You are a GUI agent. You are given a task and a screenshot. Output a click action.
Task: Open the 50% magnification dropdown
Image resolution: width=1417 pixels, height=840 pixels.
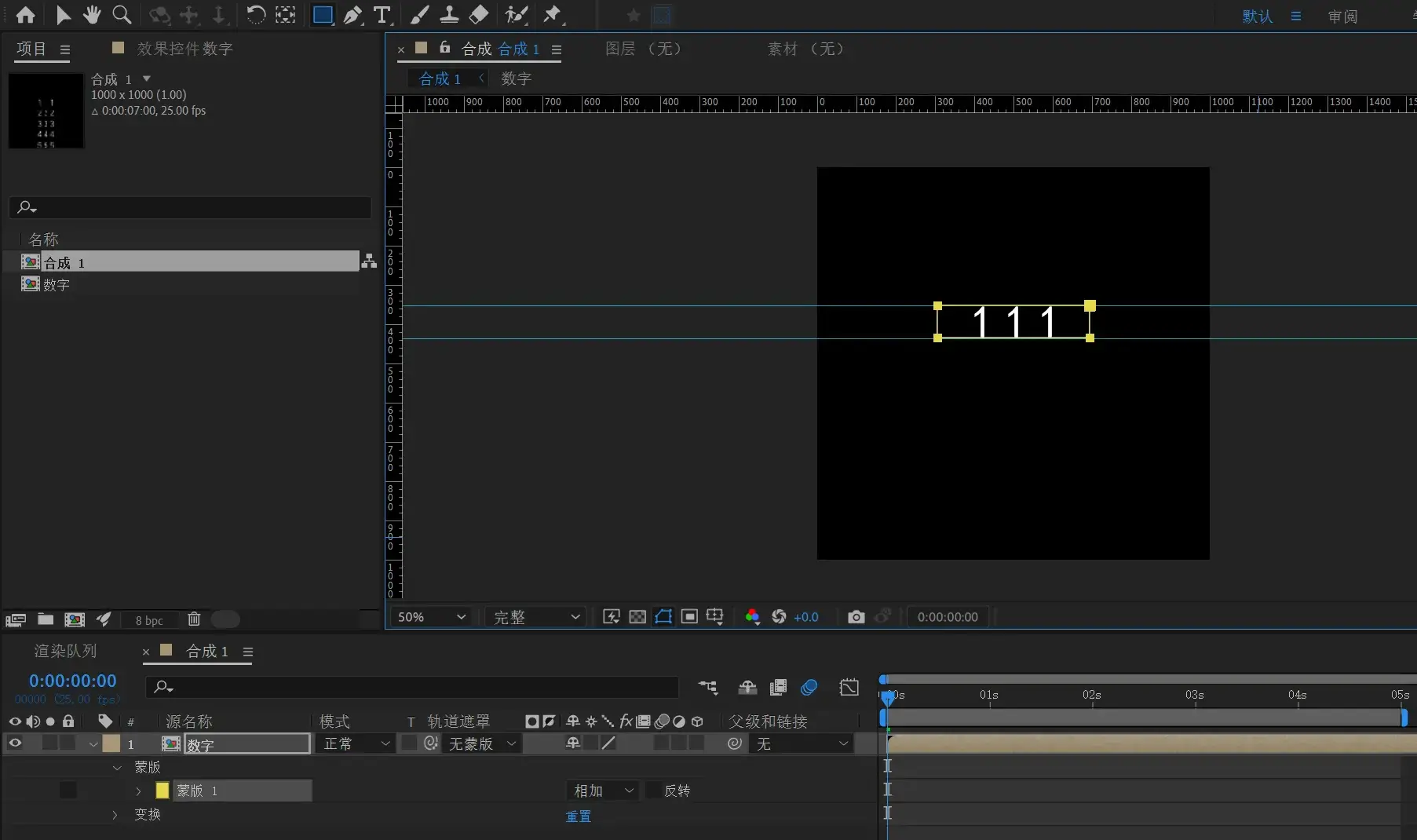click(x=431, y=617)
